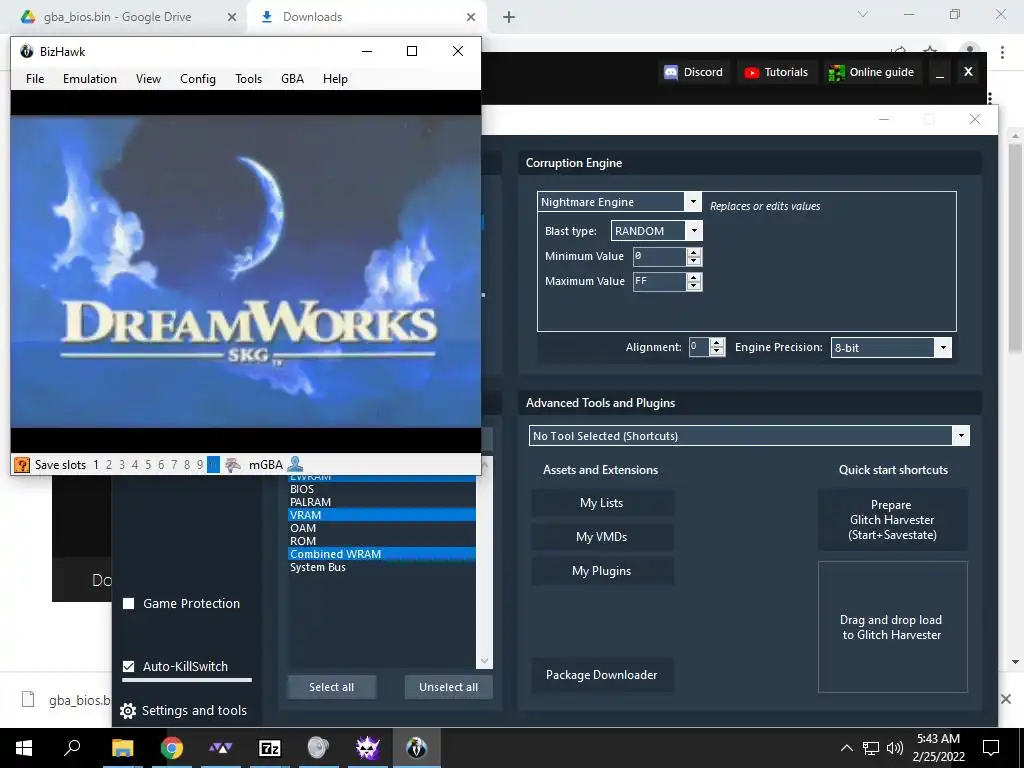Viewport: 1024px width, 768px height.
Task: Click the YouTube icon beside Tutorials
Action: click(x=752, y=72)
